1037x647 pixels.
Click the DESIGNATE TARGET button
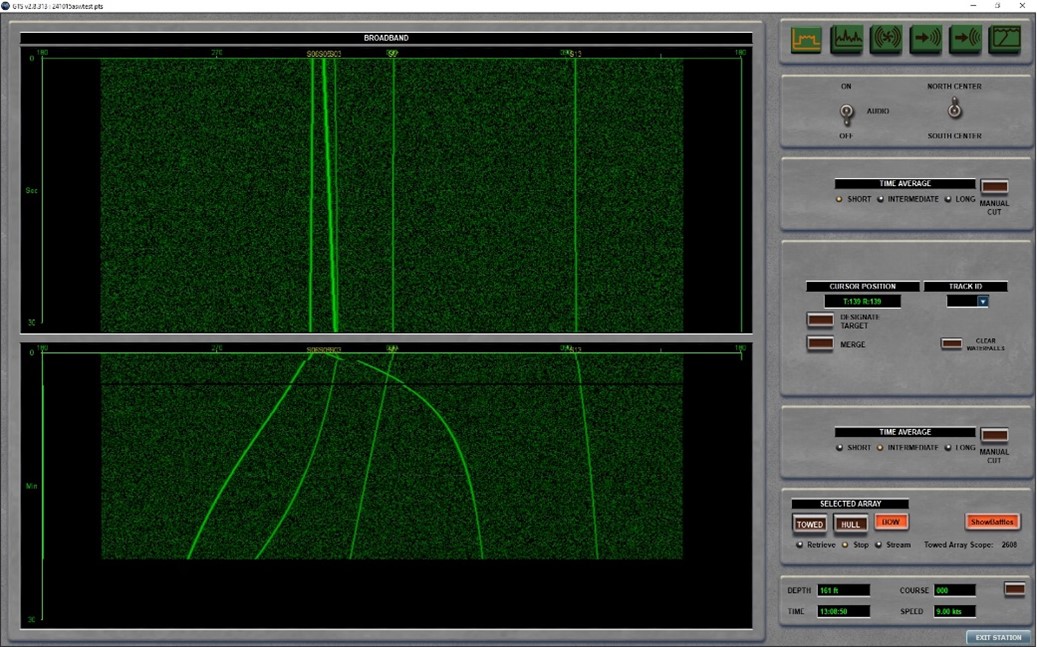click(x=820, y=321)
